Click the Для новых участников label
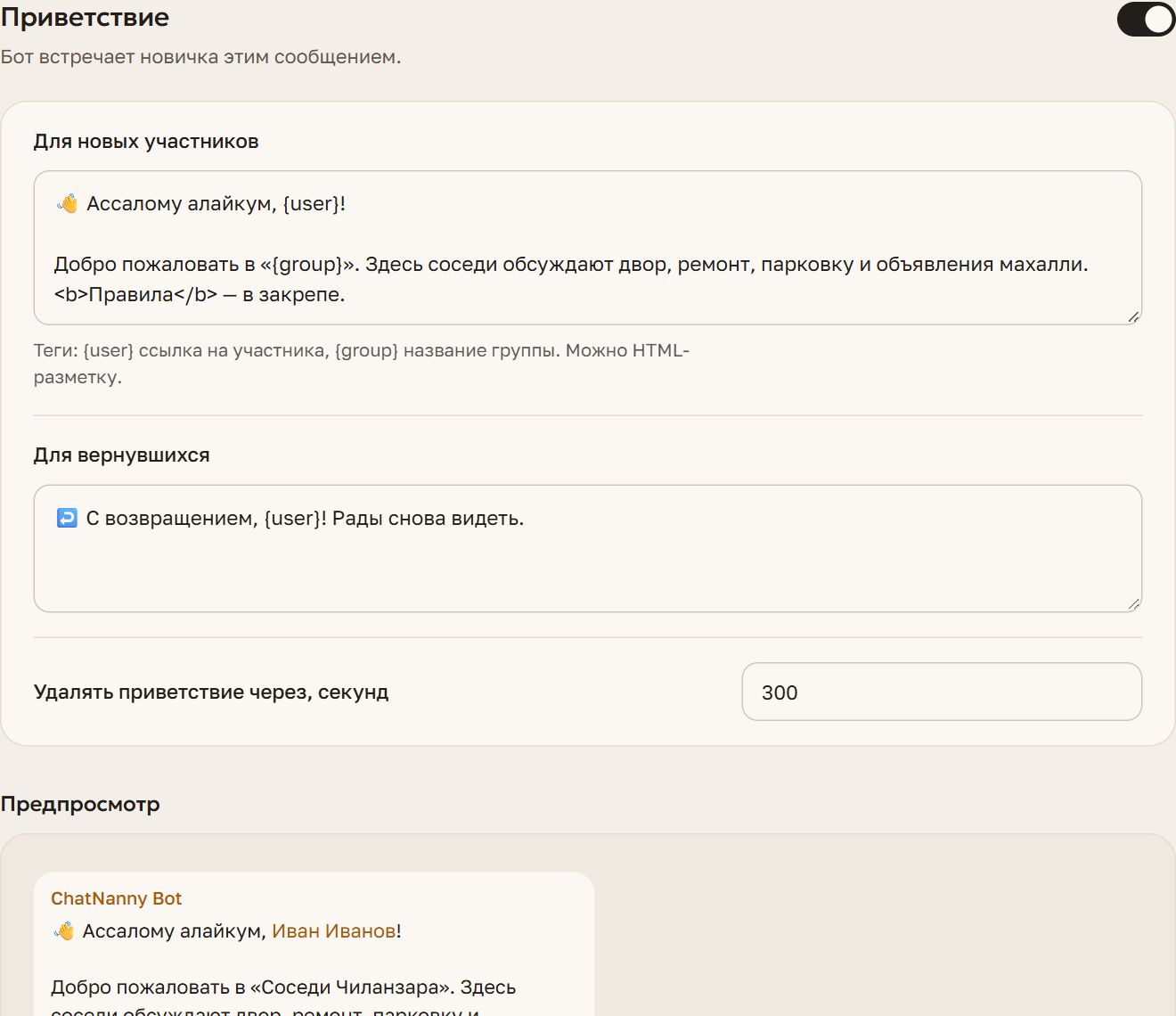Viewport: 1176px width, 1016px height. tap(146, 142)
